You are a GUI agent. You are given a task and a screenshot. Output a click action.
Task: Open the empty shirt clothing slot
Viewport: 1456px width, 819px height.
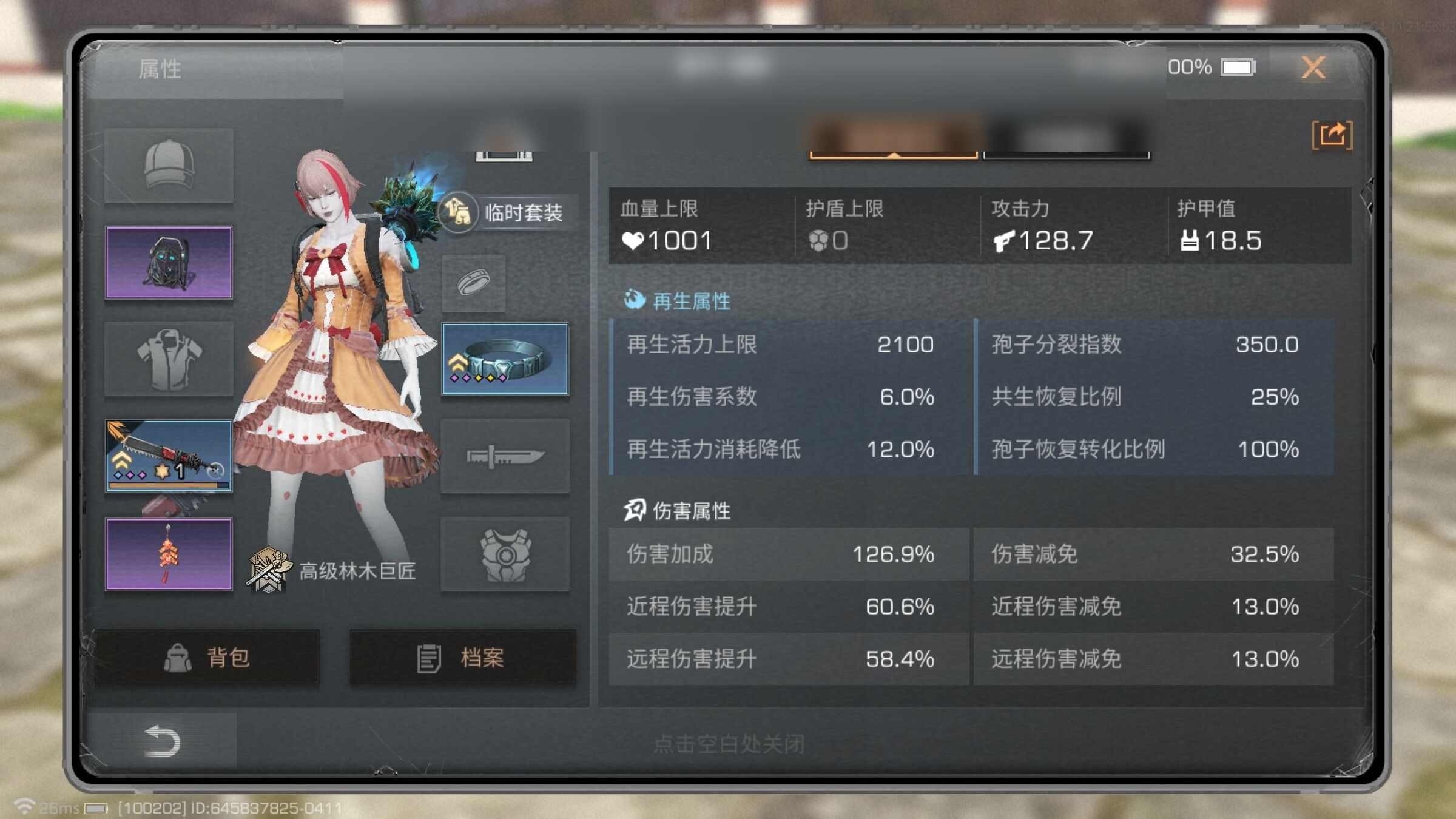click(x=169, y=359)
